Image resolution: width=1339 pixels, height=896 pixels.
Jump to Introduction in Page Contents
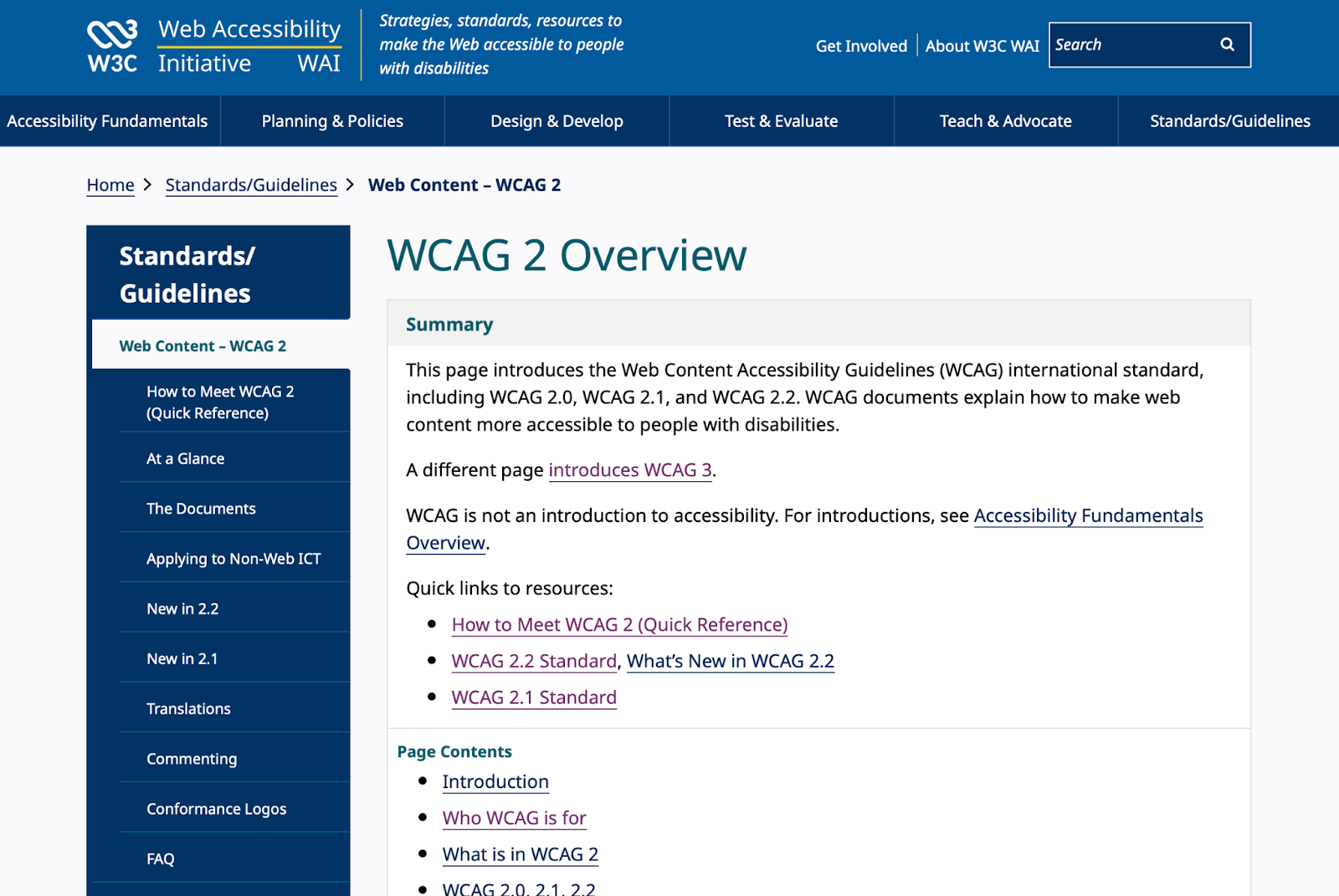tap(495, 781)
